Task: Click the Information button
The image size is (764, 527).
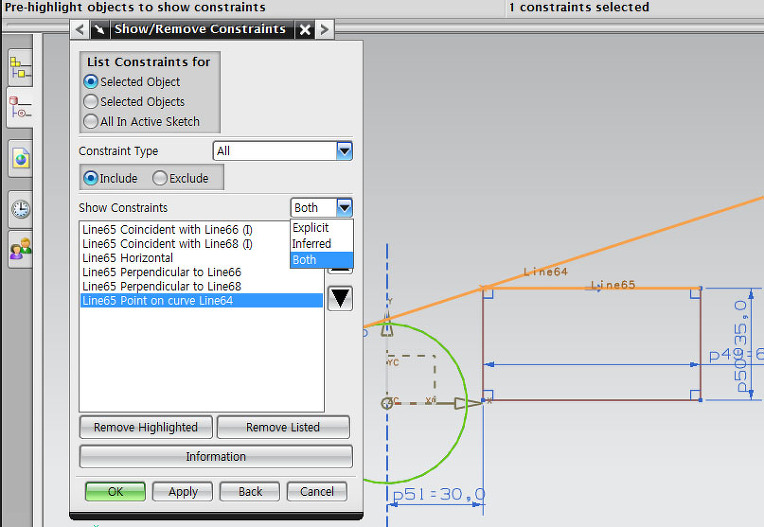Action: click(x=215, y=457)
